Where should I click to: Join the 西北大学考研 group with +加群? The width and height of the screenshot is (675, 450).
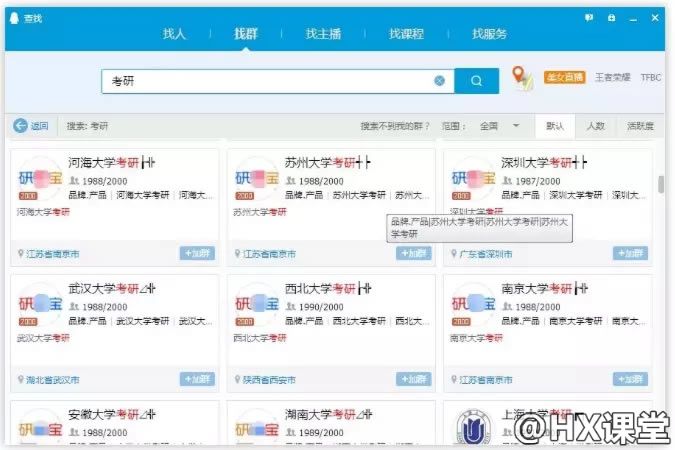coord(414,379)
